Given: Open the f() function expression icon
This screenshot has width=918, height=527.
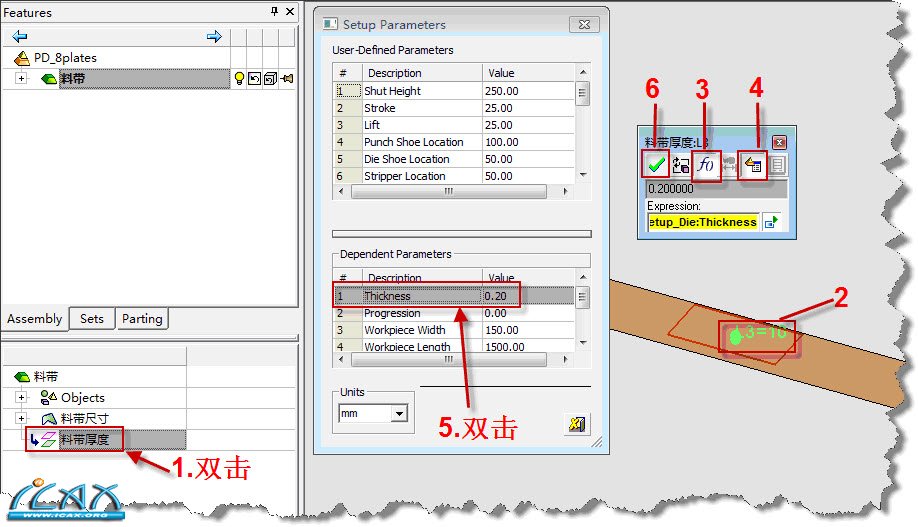Looking at the screenshot, I should (706, 165).
